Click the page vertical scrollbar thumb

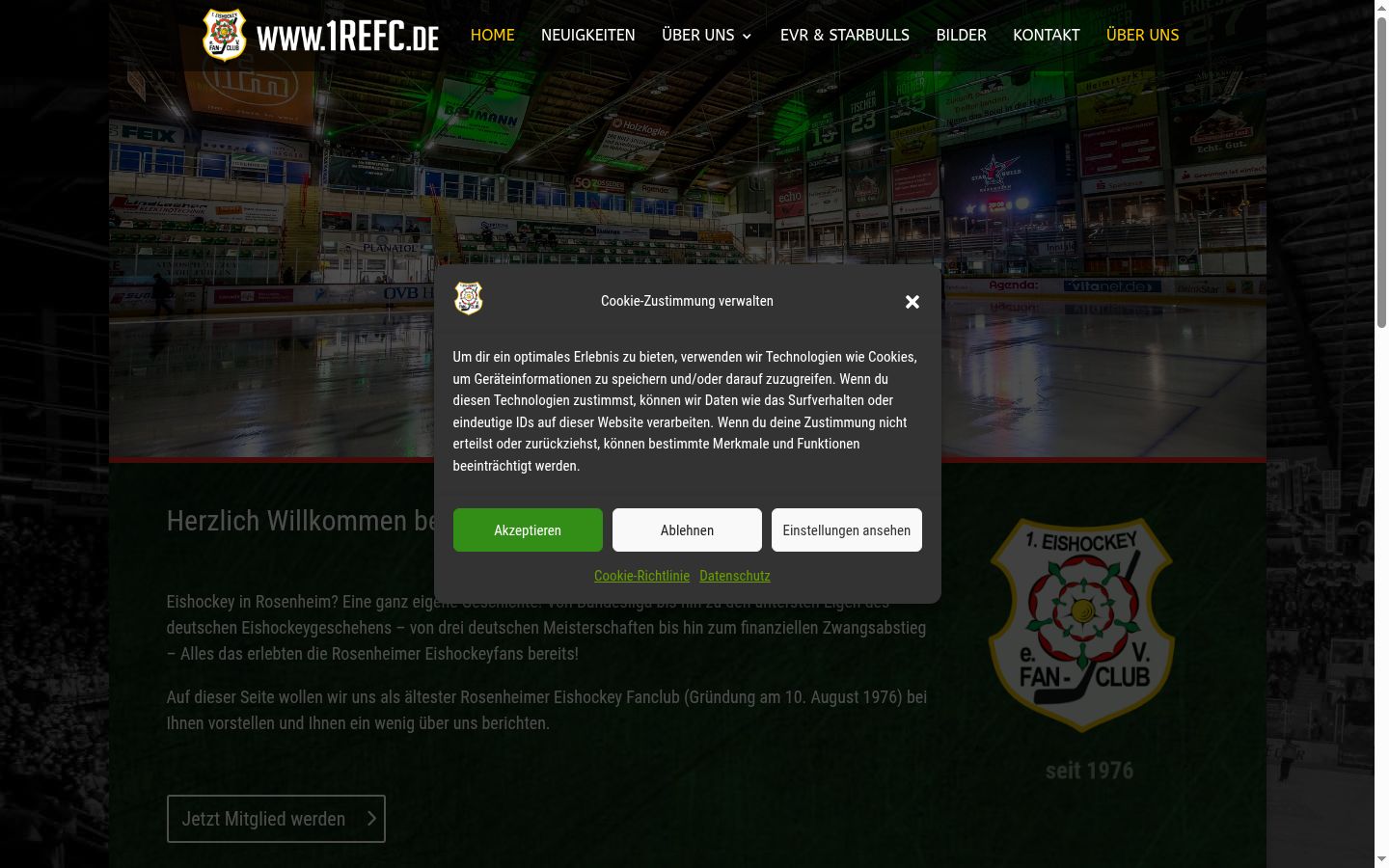pos(1381,173)
